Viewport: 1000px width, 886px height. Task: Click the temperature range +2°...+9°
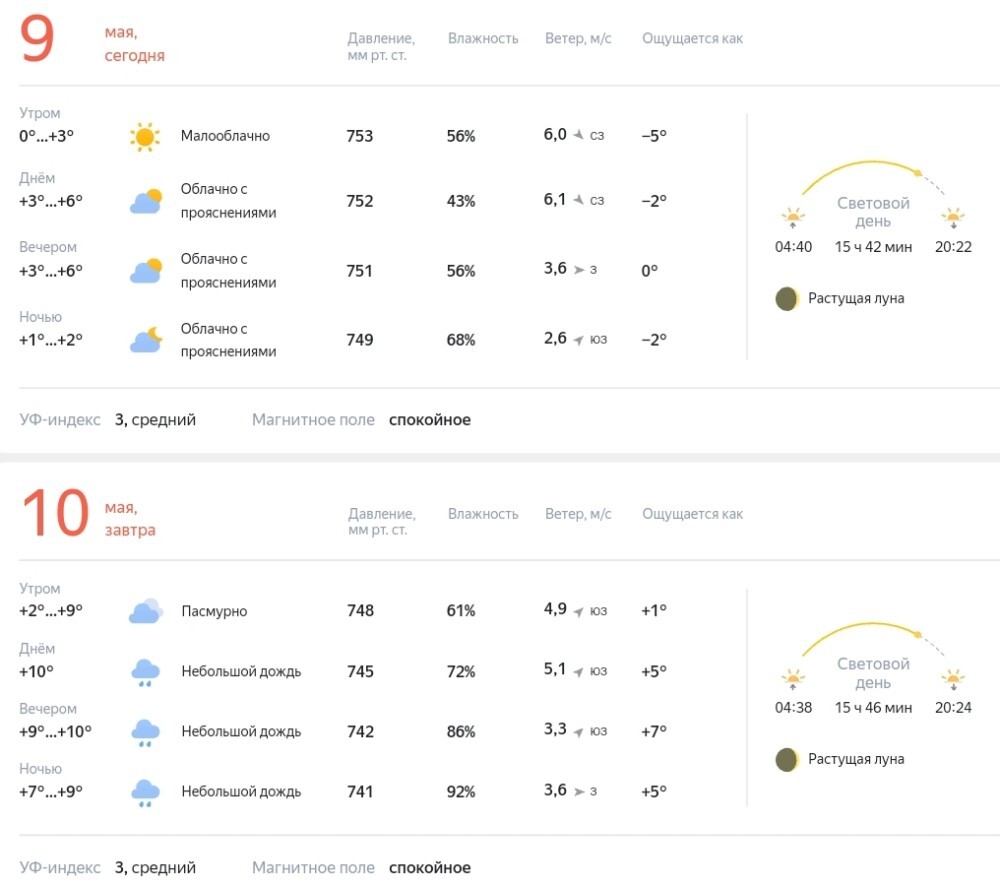(51, 610)
